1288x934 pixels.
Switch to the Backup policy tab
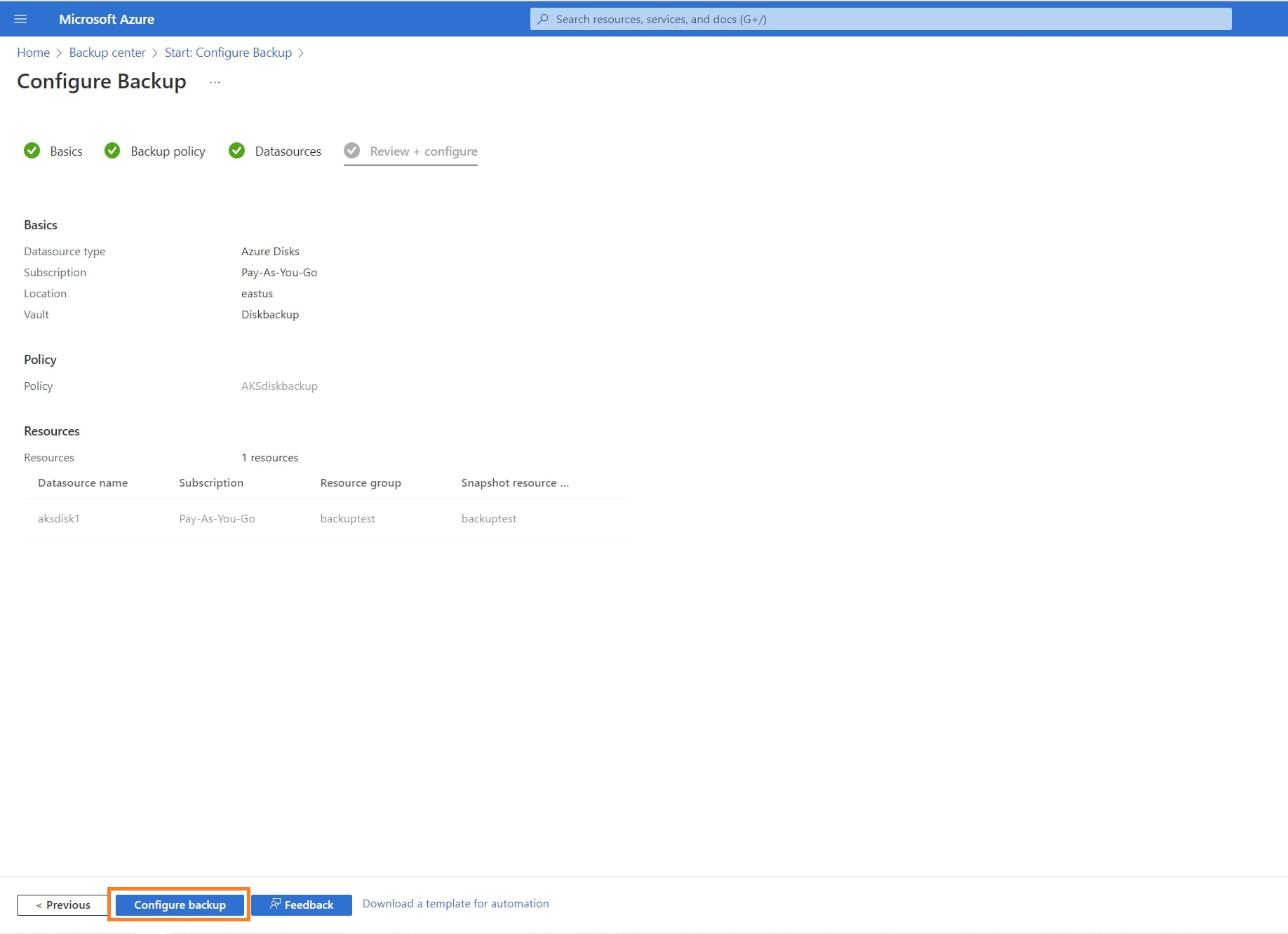pos(168,151)
